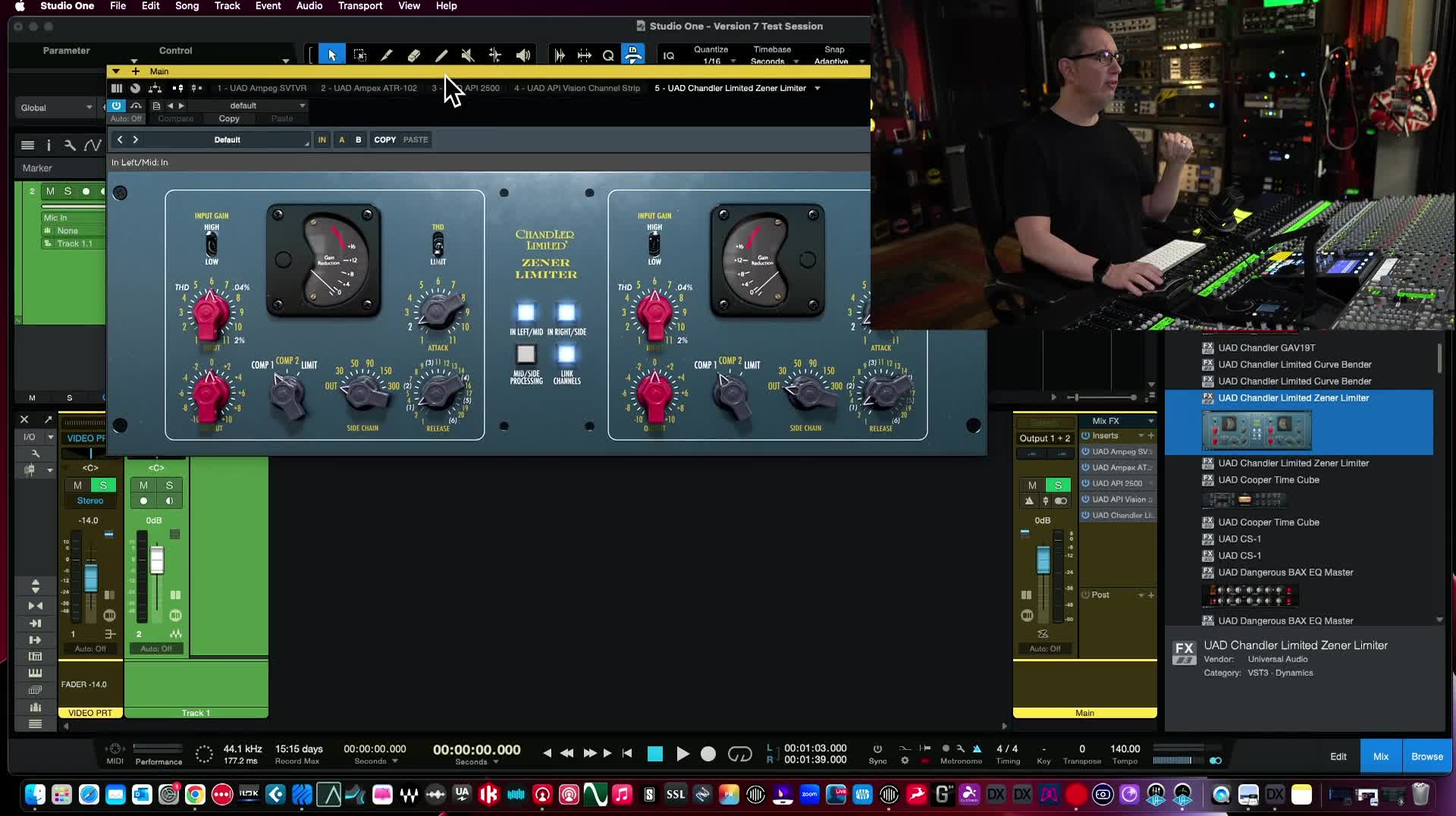Switch to 2 - UAD Ampex ATR-102 tab

pos(369,88)
